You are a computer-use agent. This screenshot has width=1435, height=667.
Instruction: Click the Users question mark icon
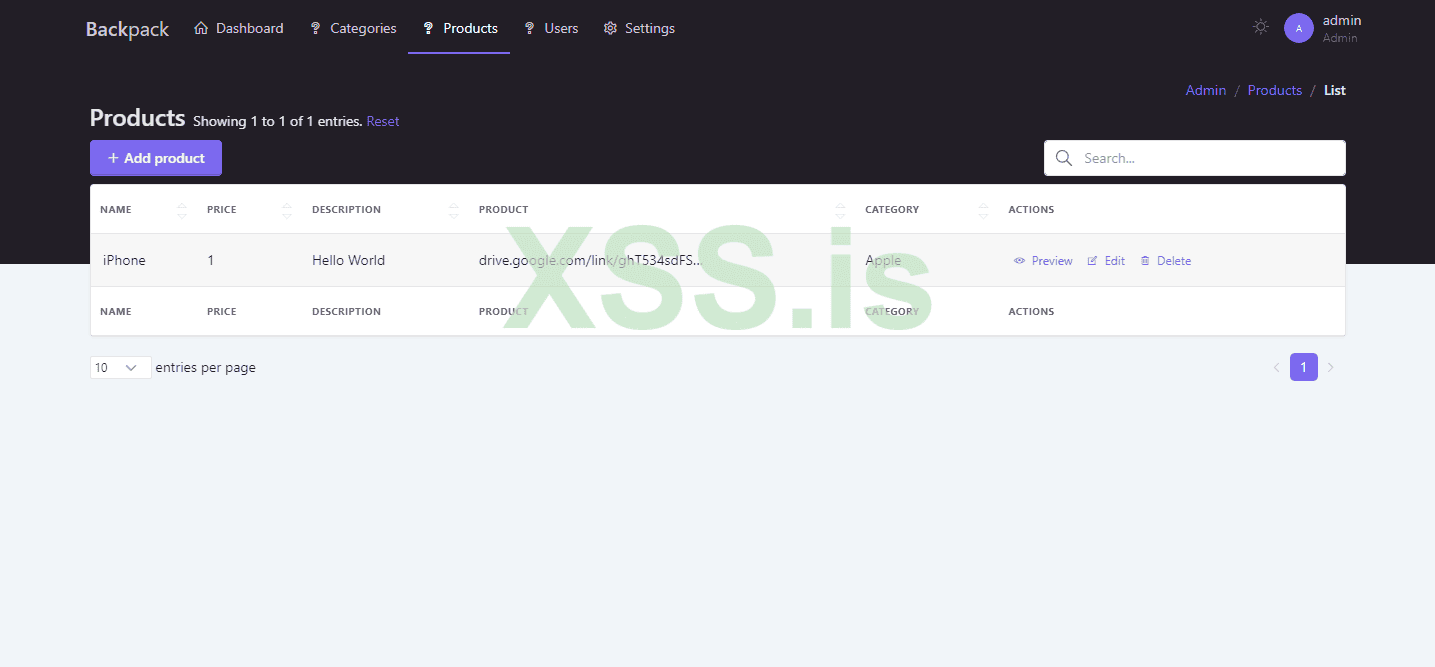tap(530, 28)
